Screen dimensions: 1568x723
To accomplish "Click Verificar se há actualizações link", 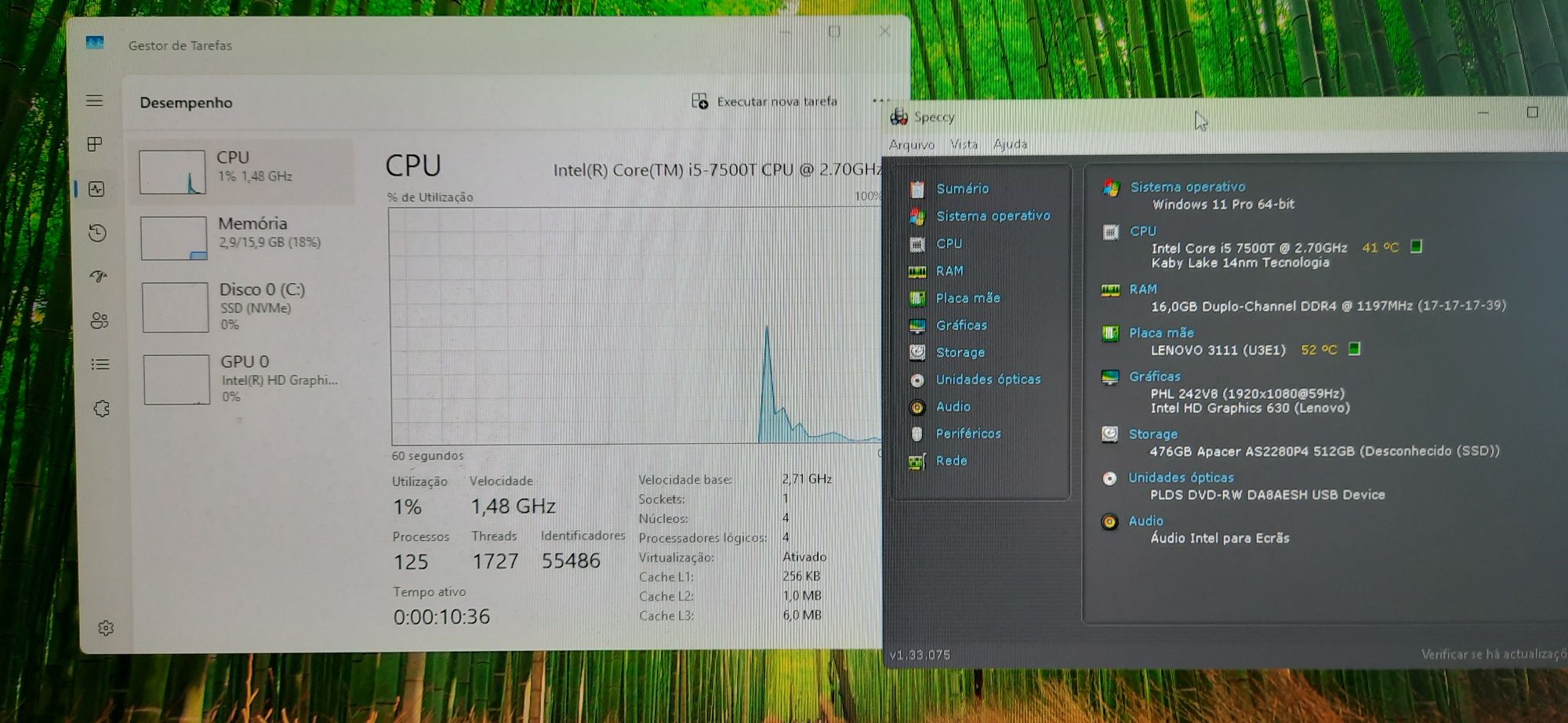I will [x=1494, y=654].
